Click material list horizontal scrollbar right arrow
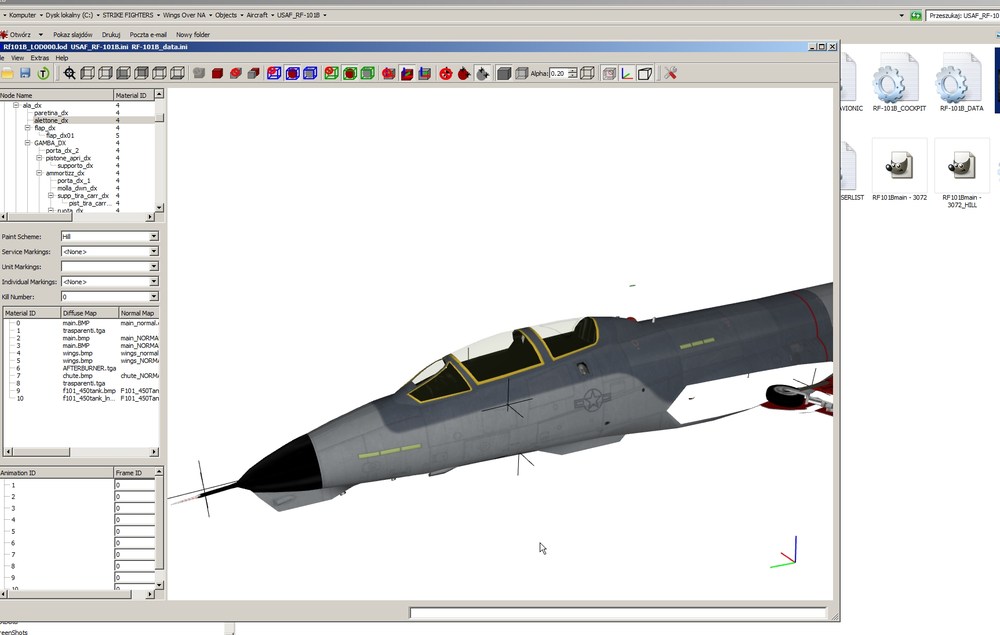The width and height of the screenshot is (1000, 635). coord(154,452)
